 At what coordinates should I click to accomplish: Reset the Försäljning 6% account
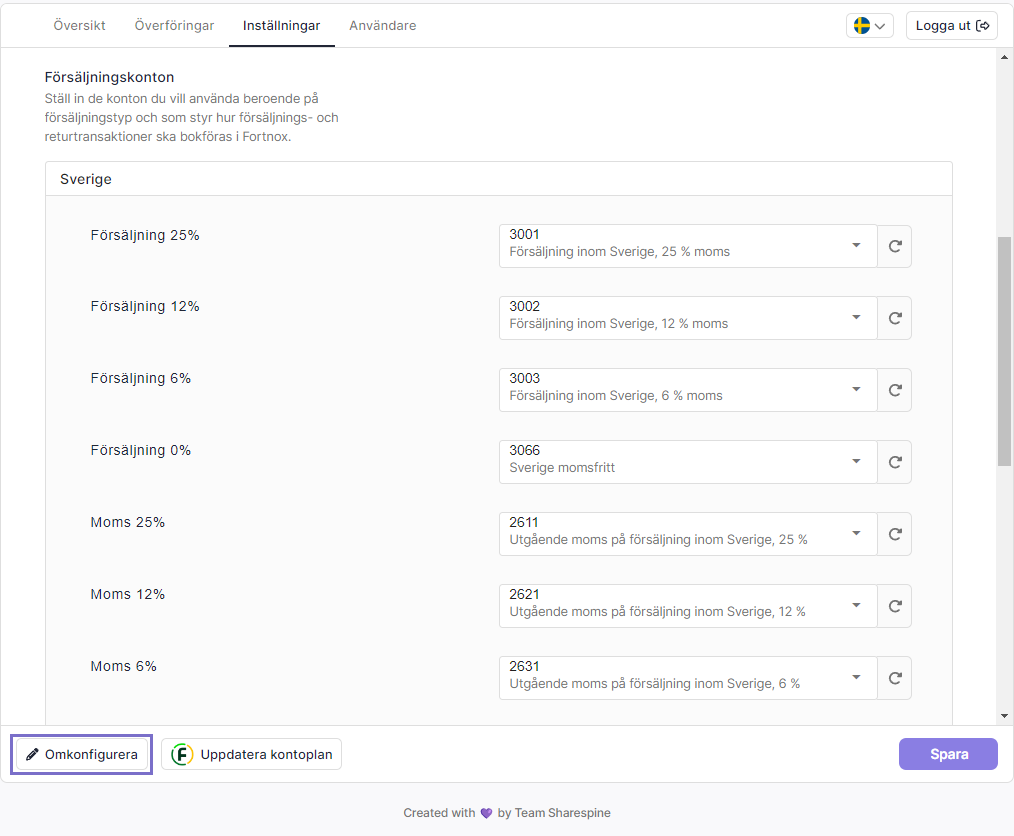tap(895, 390)
